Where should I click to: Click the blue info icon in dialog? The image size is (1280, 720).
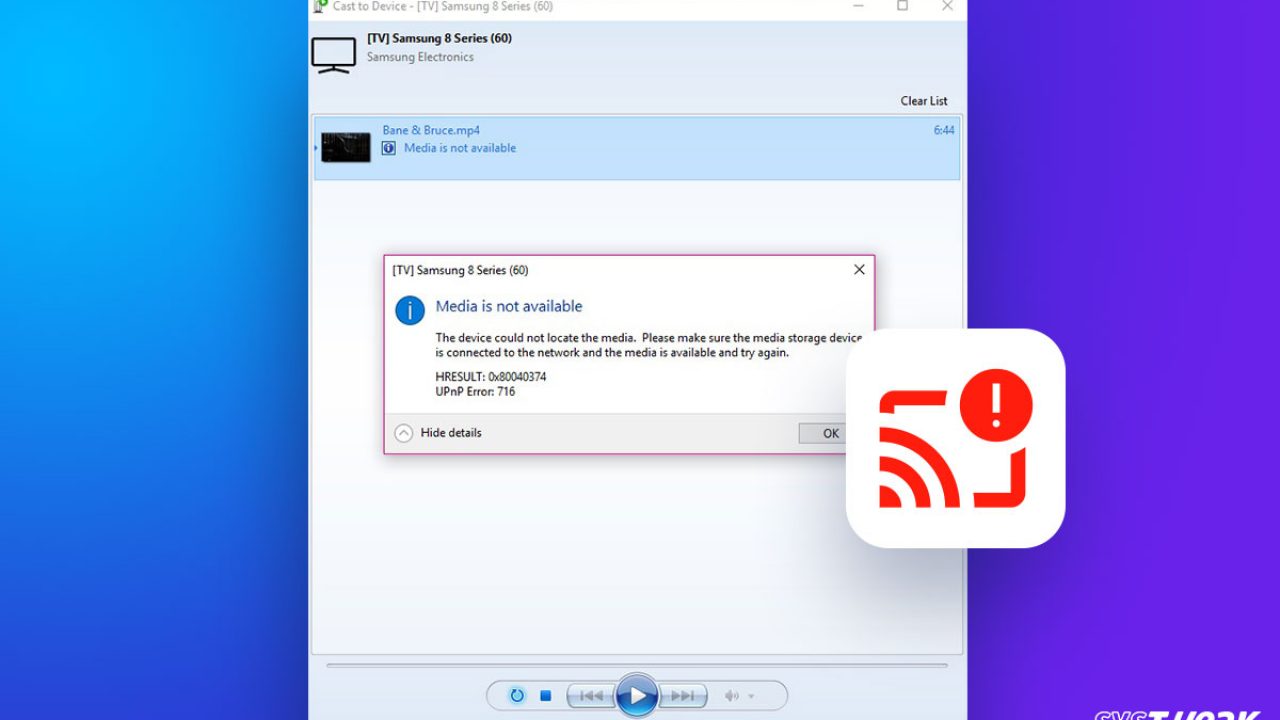pyautogui.click(x=410, y=310)
